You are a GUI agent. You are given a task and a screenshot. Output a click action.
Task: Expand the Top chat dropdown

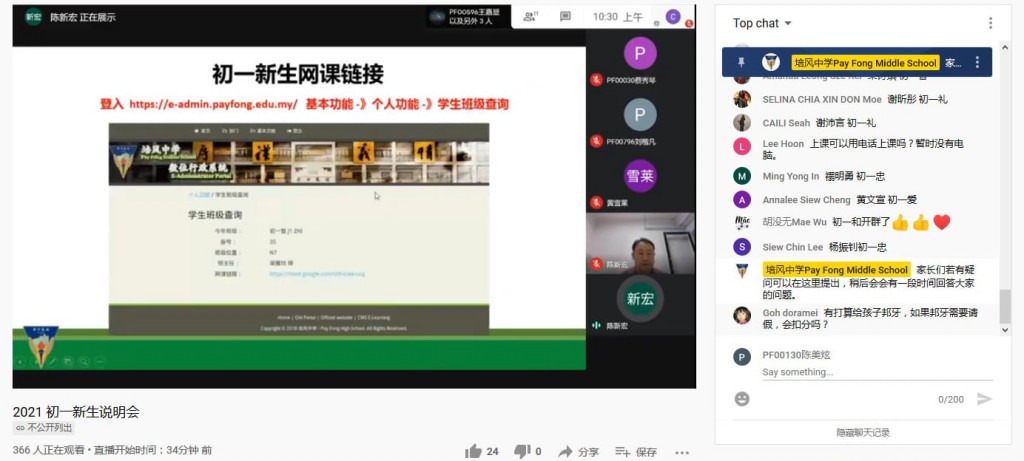[x=762, y=24]
